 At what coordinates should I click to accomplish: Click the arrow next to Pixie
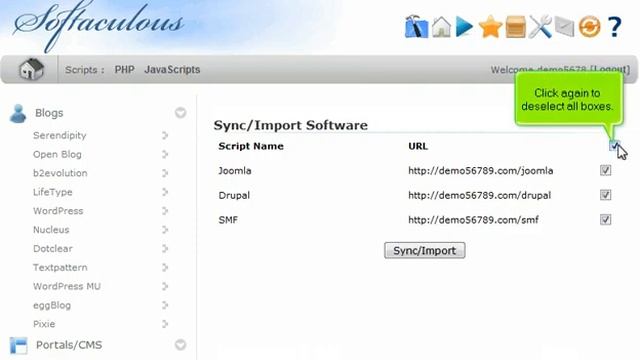point(165,324)
